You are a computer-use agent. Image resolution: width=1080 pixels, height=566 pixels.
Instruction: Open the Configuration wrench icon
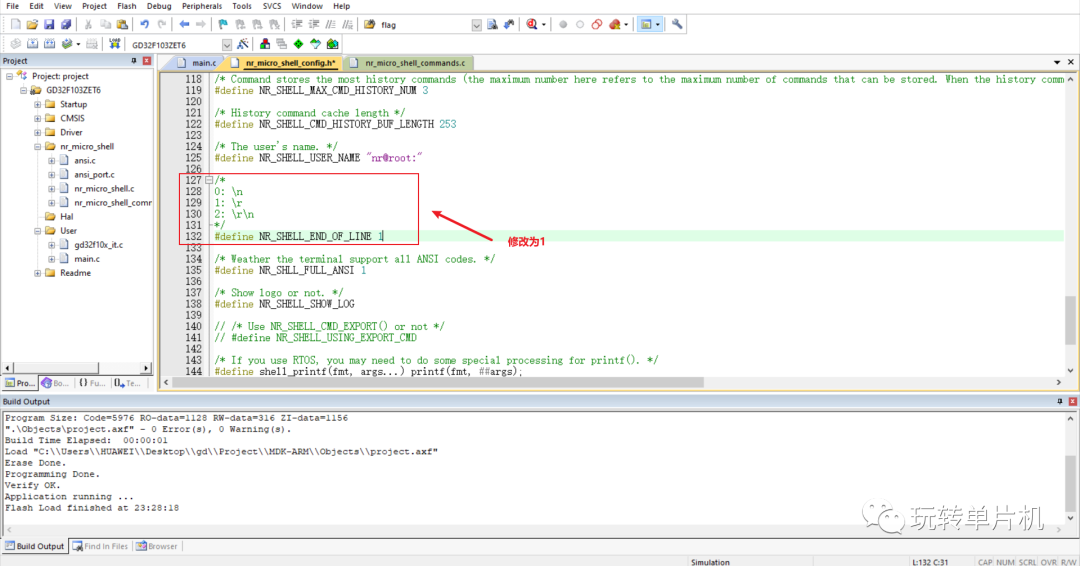pyautogui.click(x=677, y=24)
